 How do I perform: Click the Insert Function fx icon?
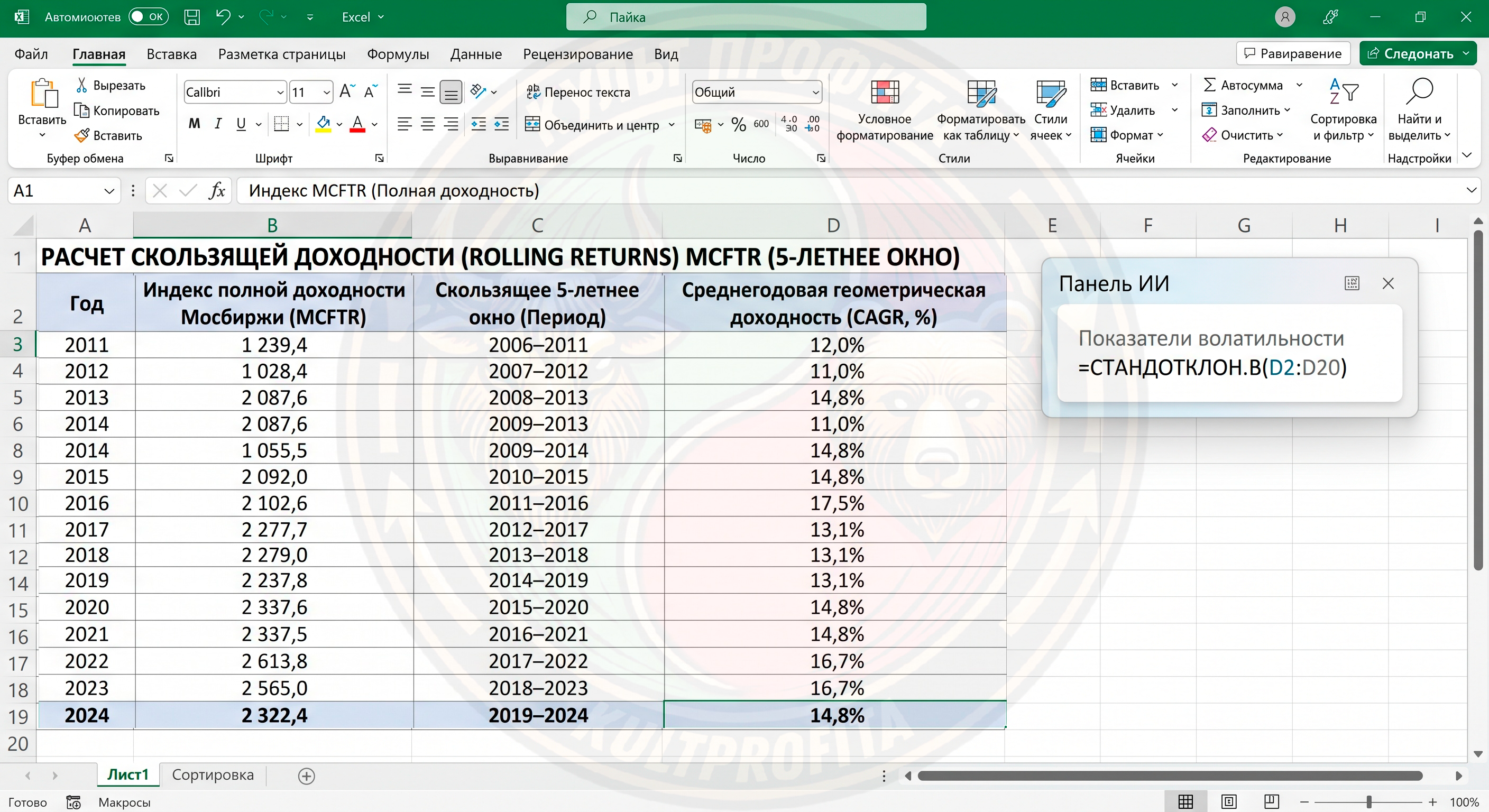click(217, 190)
